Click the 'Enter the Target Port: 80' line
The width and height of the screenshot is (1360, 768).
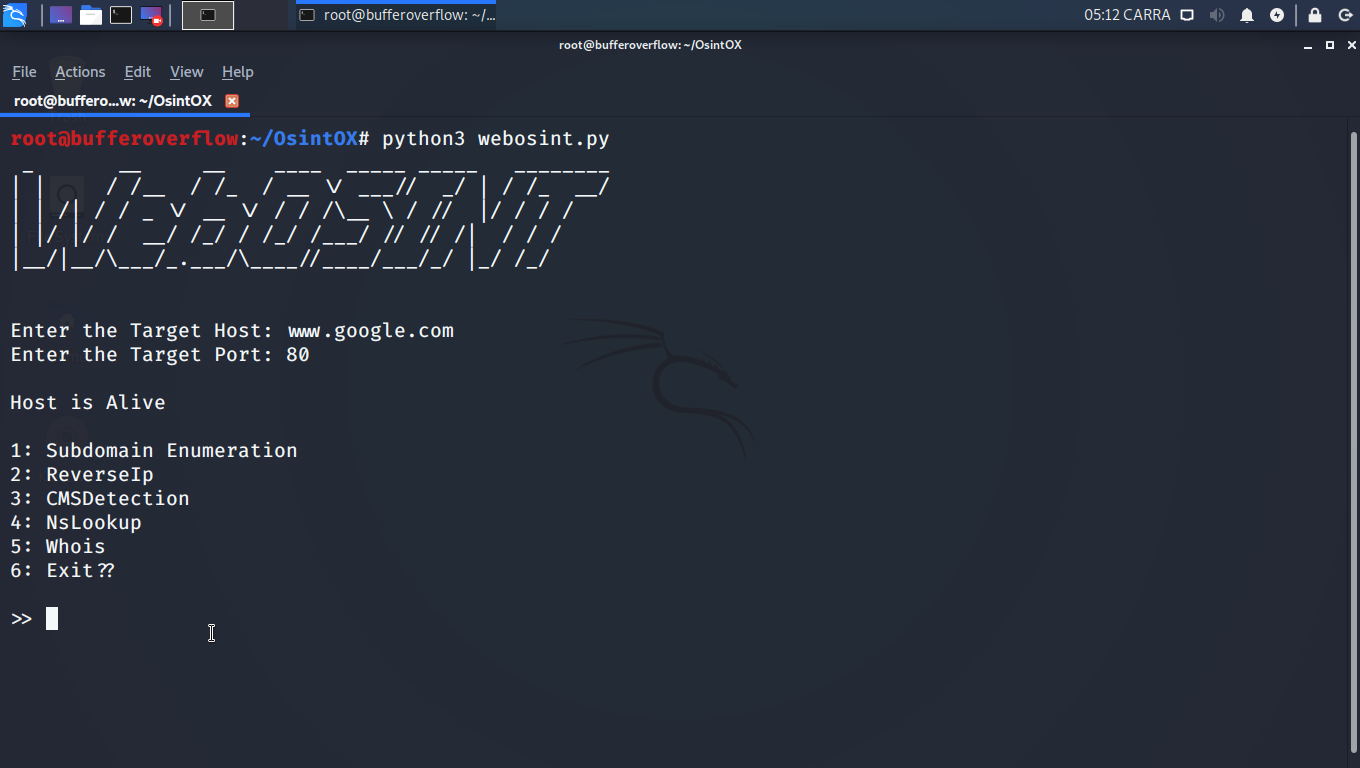[x=160, y=355]
